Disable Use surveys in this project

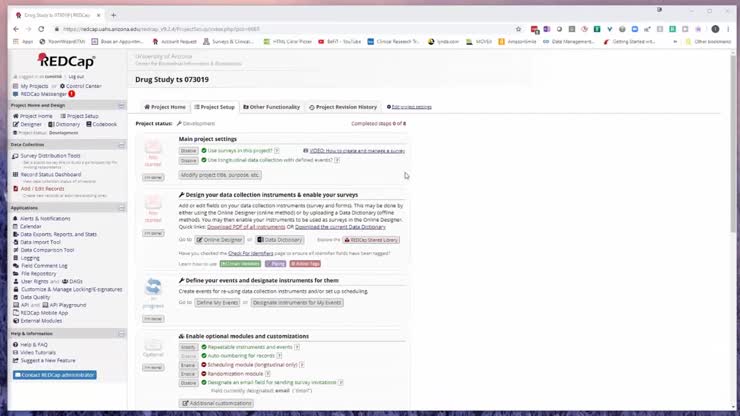(188, 151)
